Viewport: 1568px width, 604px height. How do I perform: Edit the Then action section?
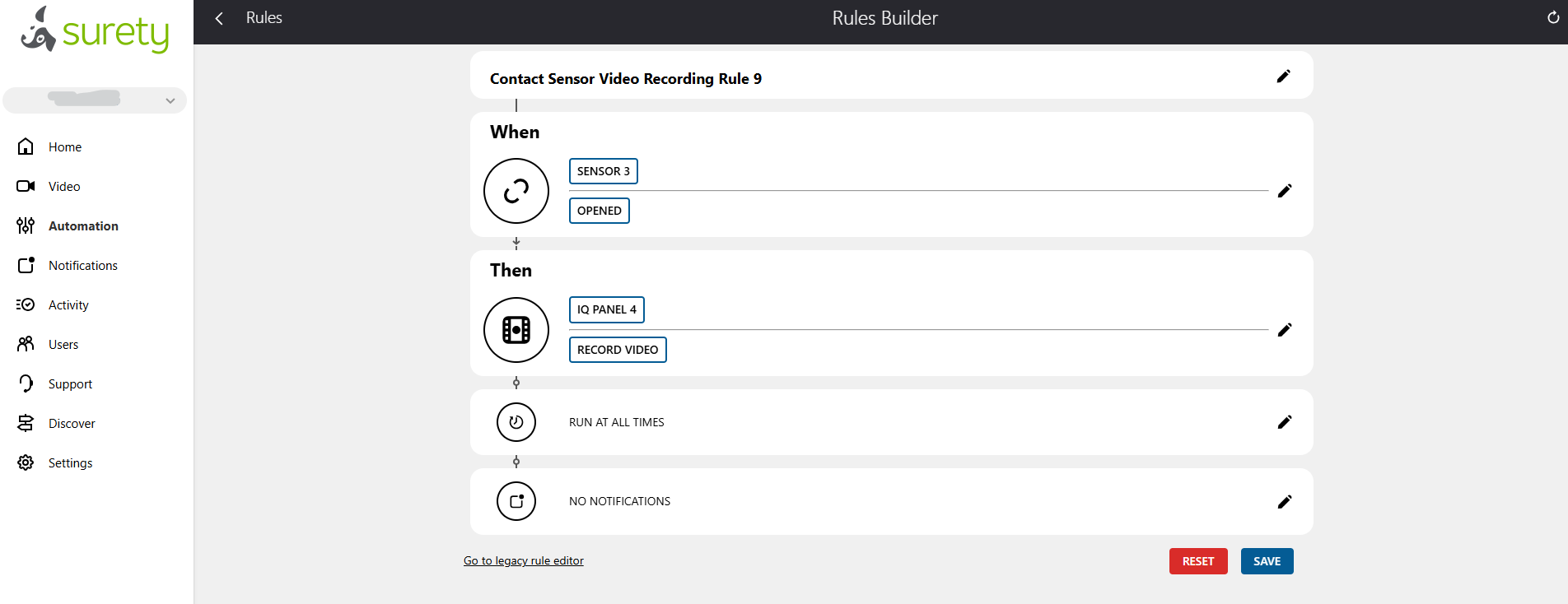pyautogui.click(x=1284, y=330)
